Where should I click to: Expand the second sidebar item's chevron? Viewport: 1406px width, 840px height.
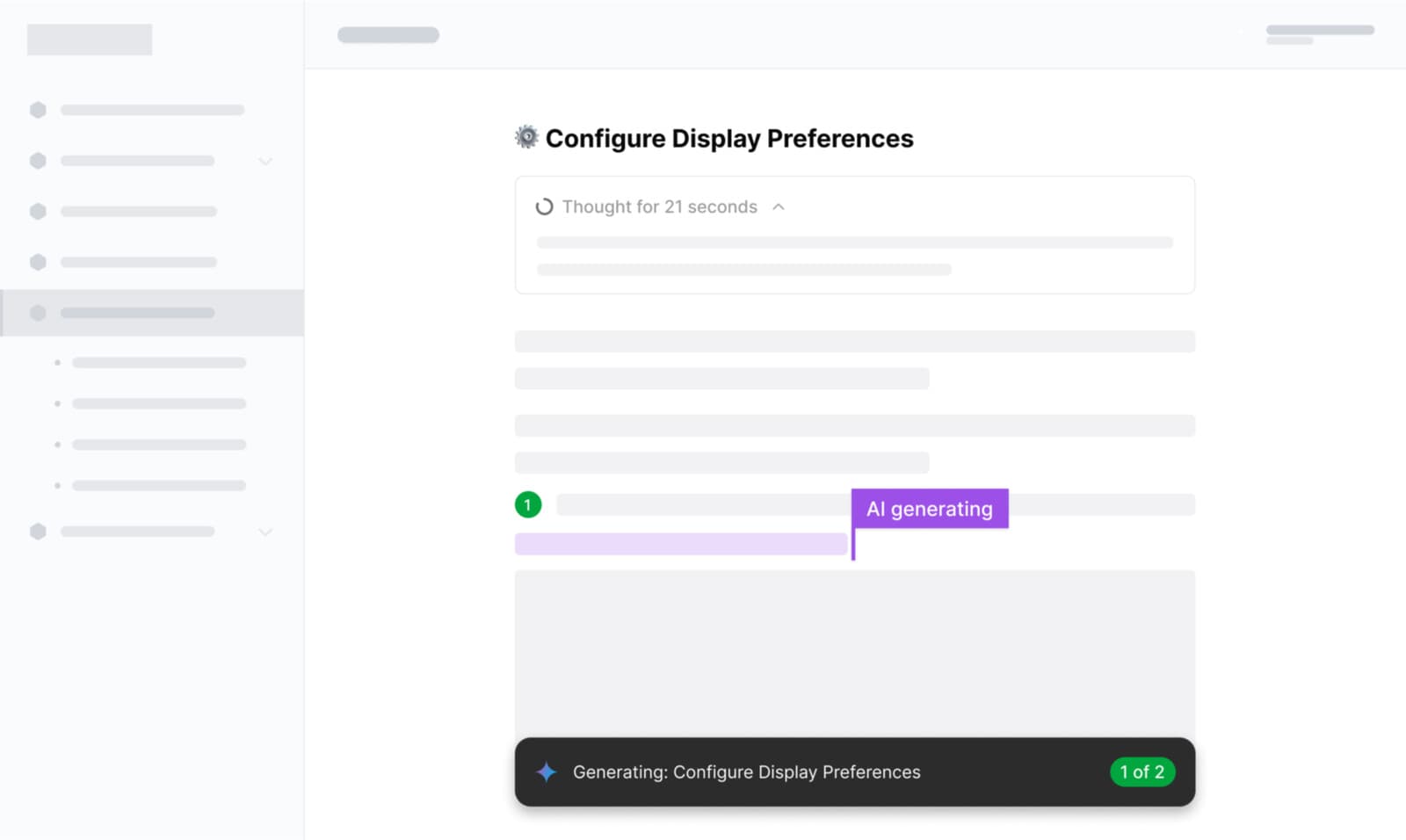pyautogui.click(x=265, y=161)
